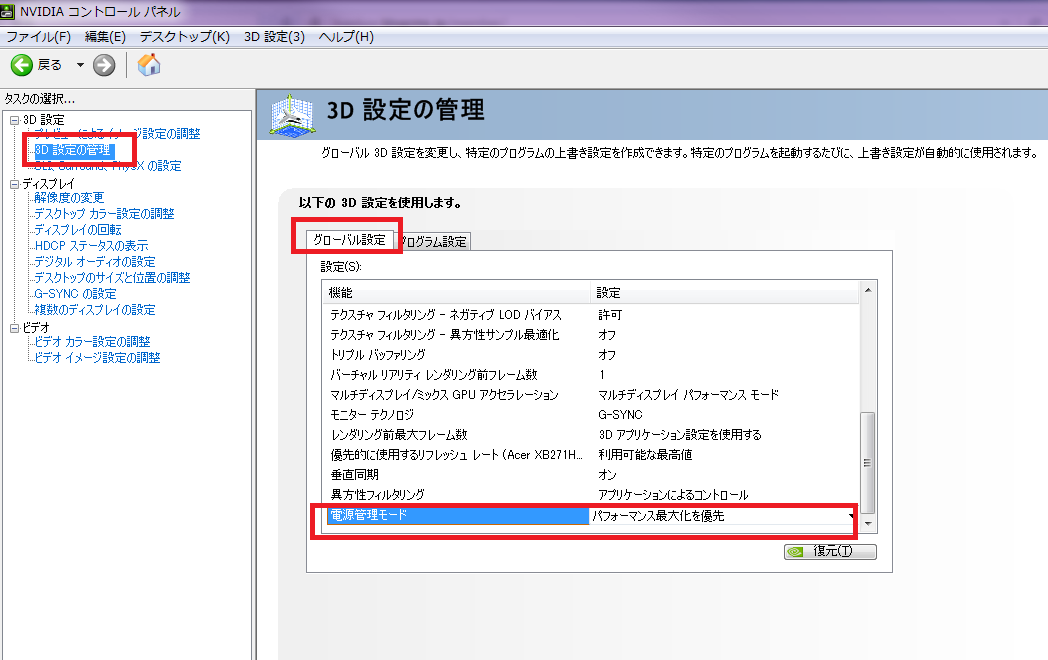Select the 異方性サンプル最適化 row
1048x660 pixels.
click(592, 335)
